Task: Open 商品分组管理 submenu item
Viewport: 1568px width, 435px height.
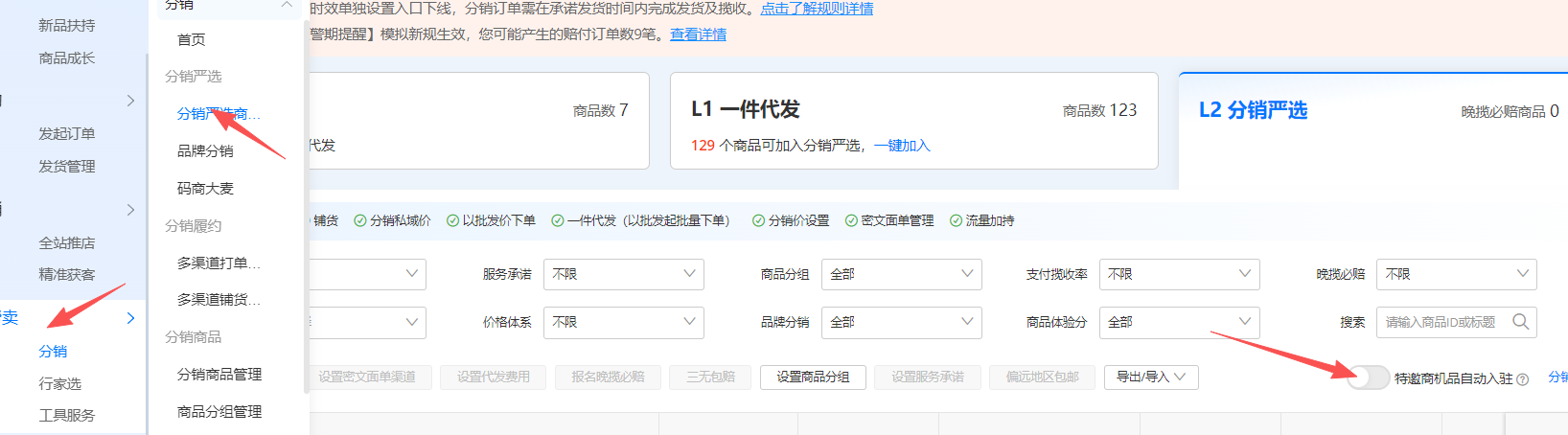Action: (219, 412)
